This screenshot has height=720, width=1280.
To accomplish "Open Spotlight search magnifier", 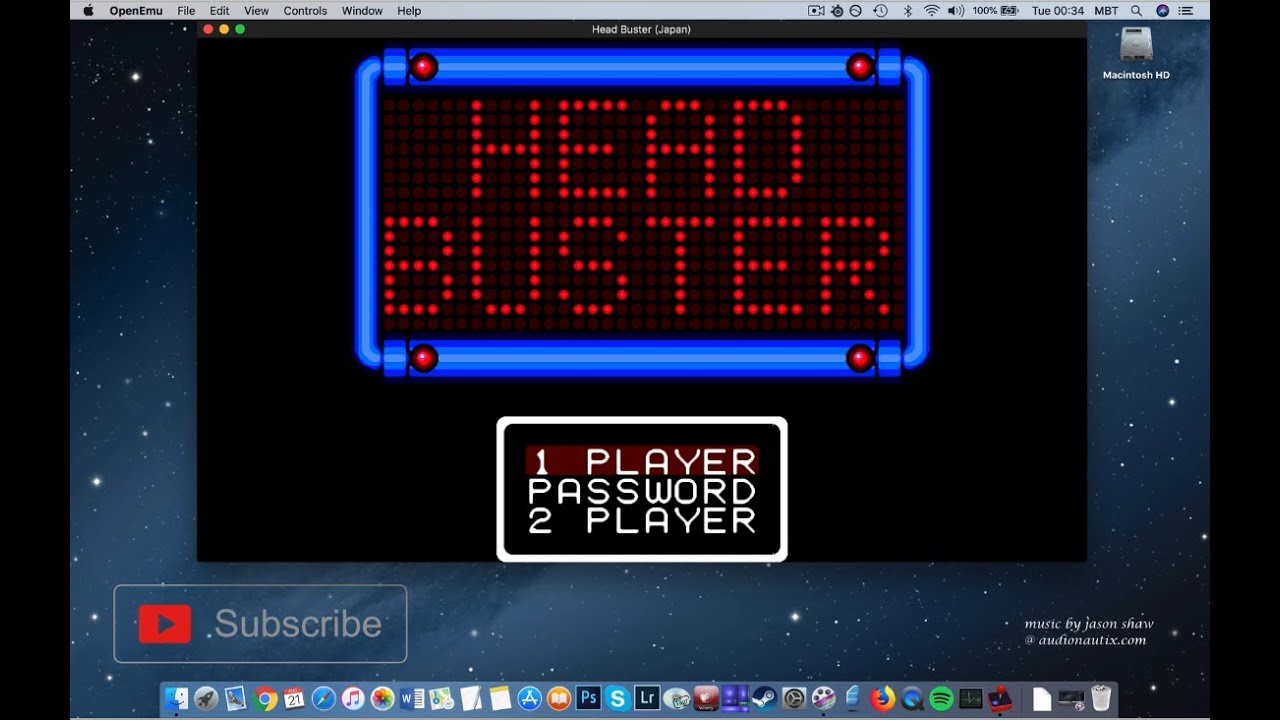I will (1137, 11).
